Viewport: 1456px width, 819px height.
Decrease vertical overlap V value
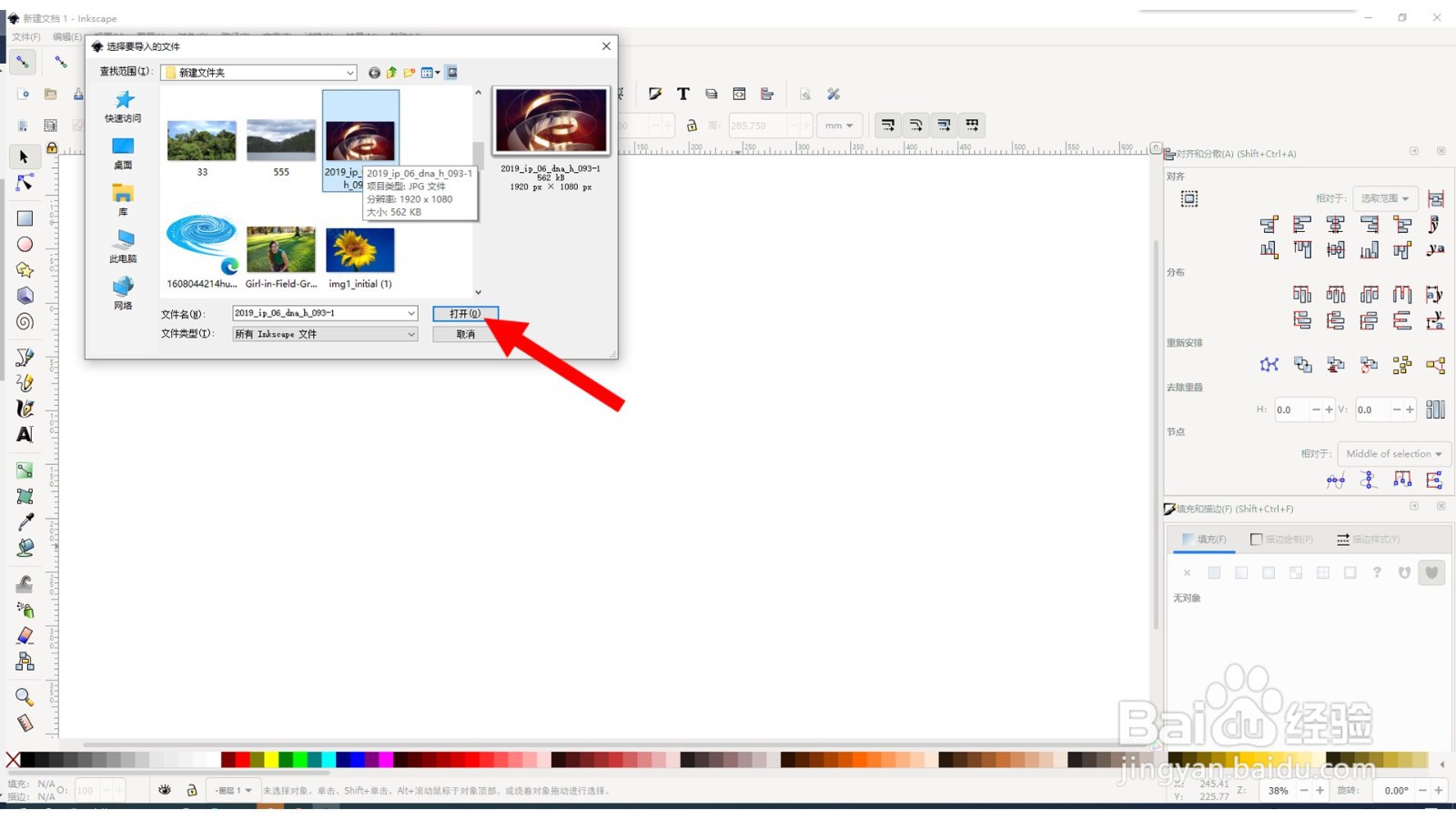point(1397,409)
